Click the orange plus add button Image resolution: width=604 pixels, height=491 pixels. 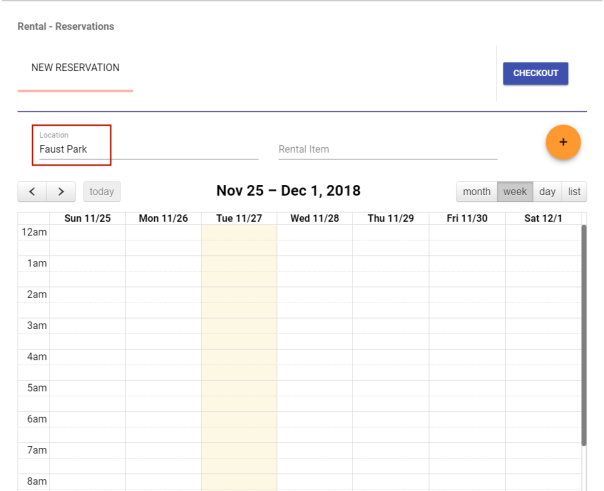pyautogui.click(x=563, y=142)
